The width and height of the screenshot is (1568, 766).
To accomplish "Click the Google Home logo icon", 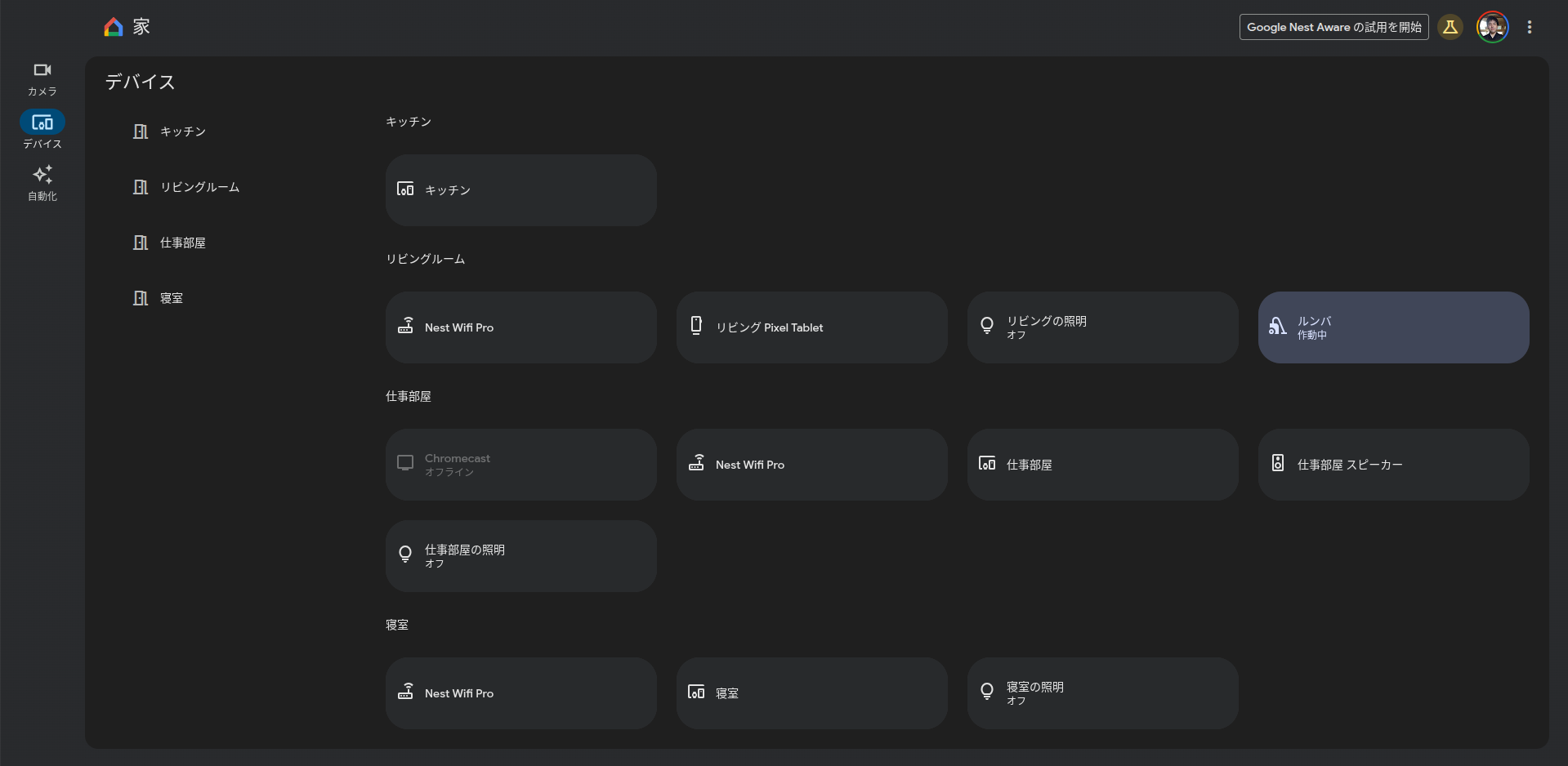I will (x=114, y=27).
